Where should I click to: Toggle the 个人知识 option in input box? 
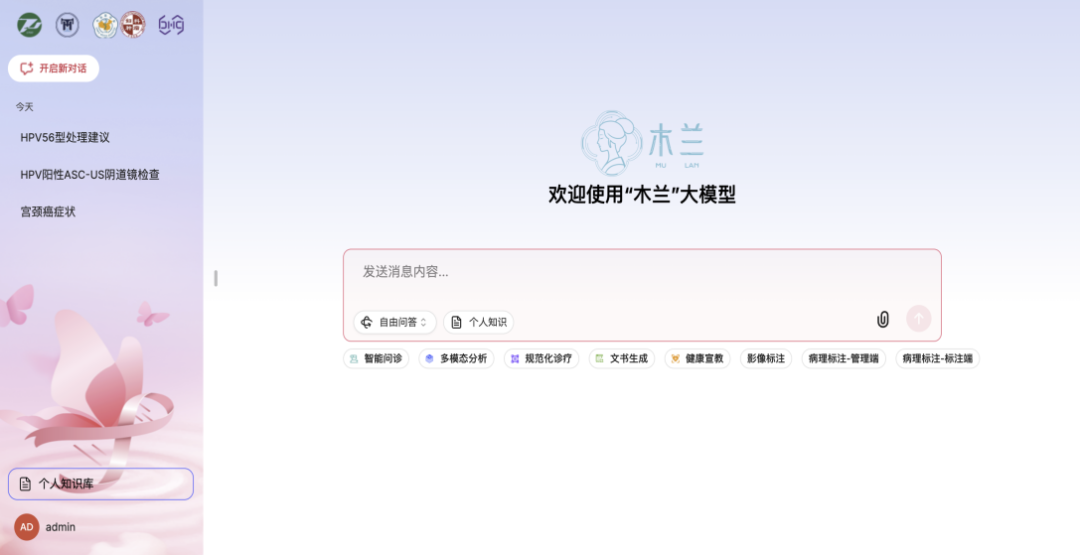click(x=479, y=322)
